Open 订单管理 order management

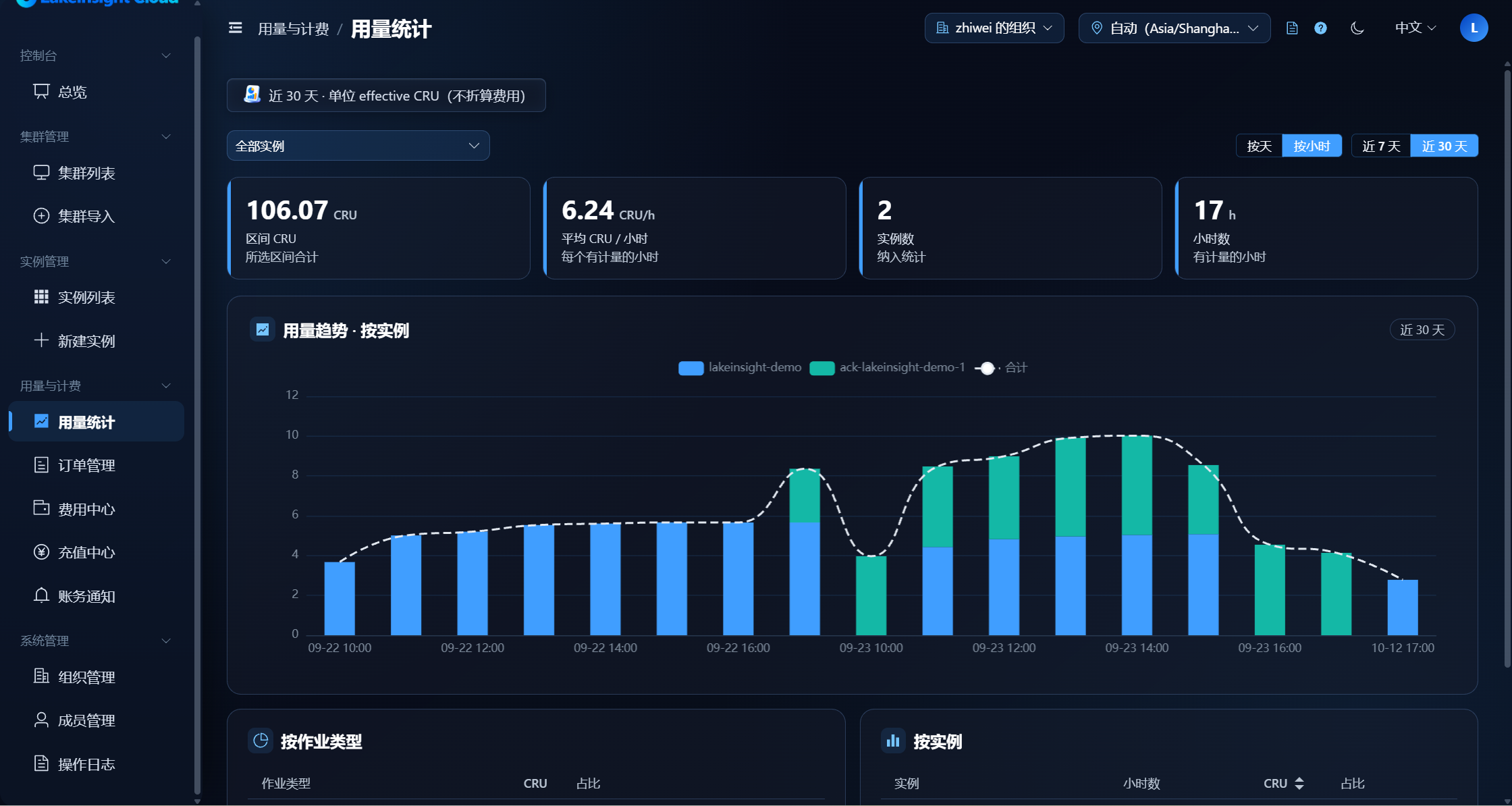click(96, 465)
